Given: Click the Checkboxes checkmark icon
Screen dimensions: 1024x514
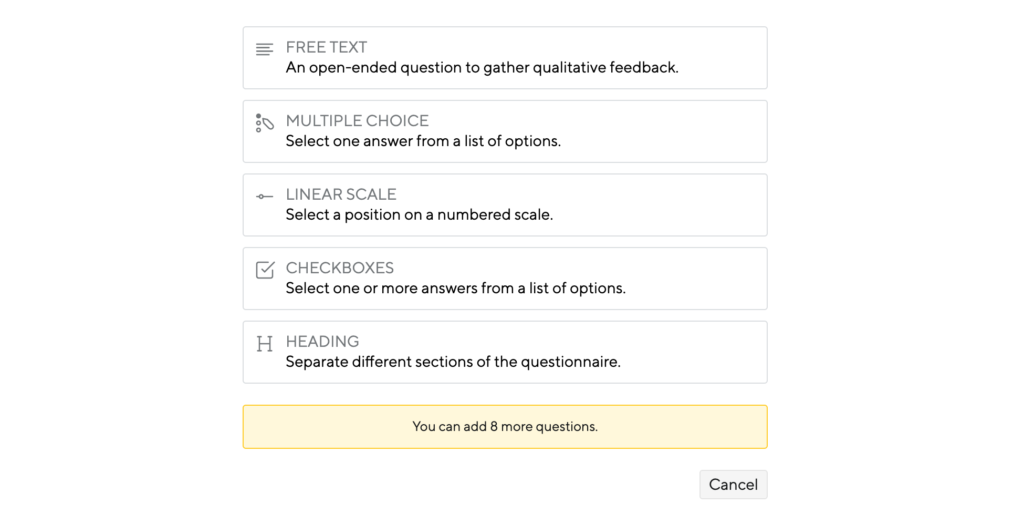Looking at the screenshot, I should 264,270.
